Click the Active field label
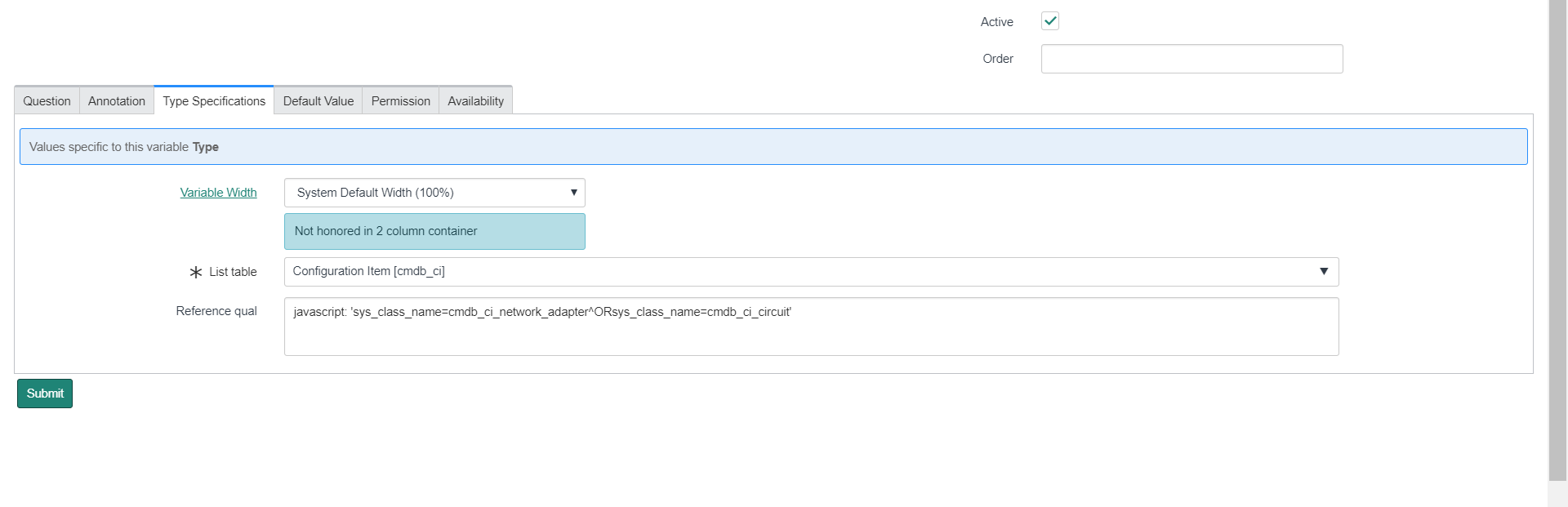Screen dimensions: 1568x507 996,22
